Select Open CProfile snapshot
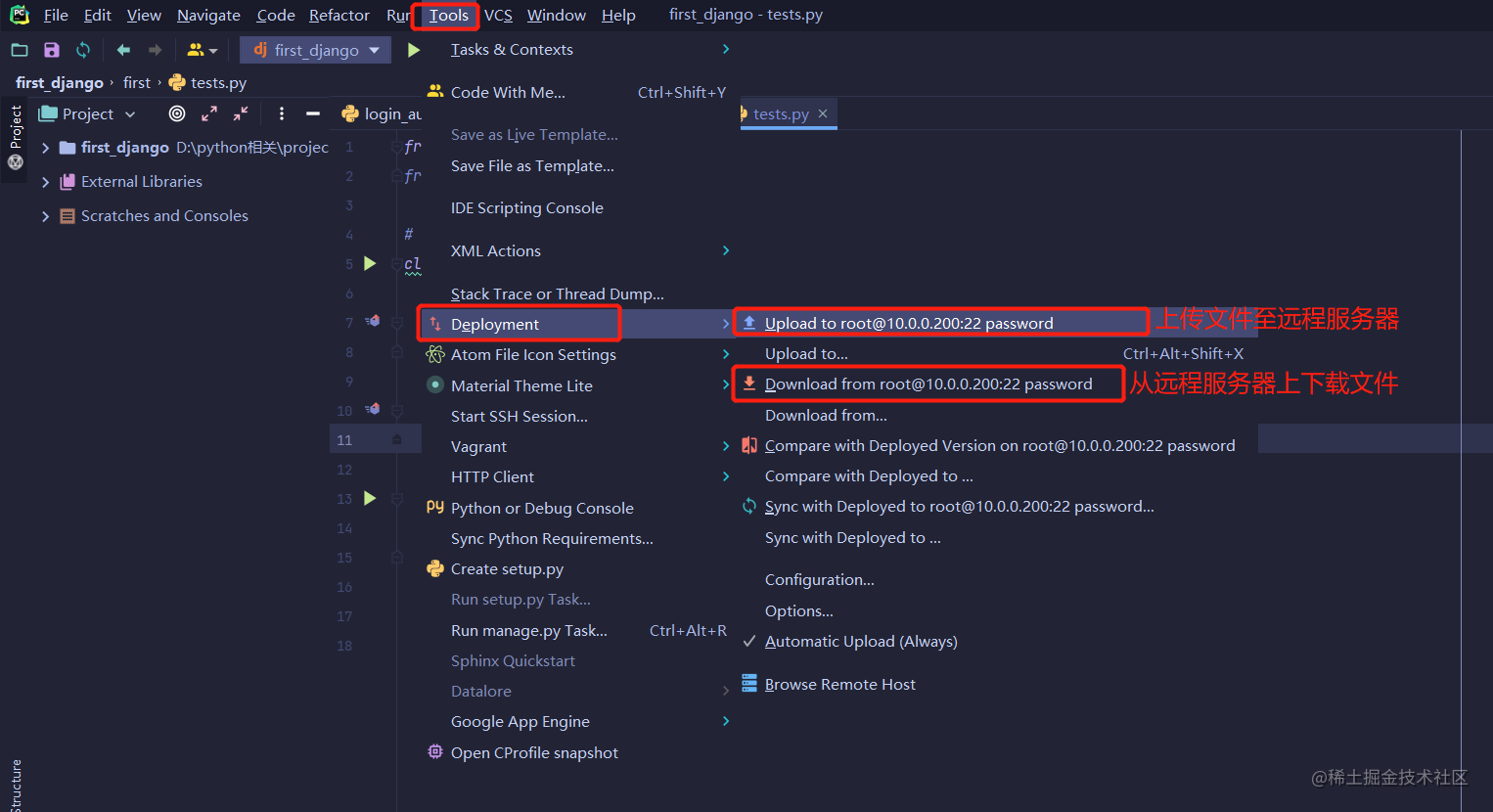Viewport: 1493px width, 812px height. pyautogui.click(x=578, y=753)
